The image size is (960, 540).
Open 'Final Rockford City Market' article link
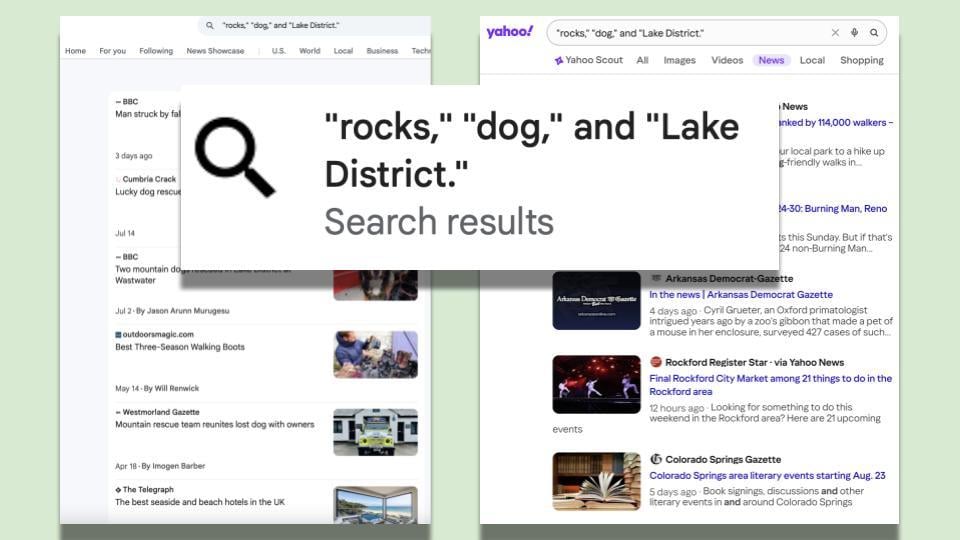click(770, 384)
